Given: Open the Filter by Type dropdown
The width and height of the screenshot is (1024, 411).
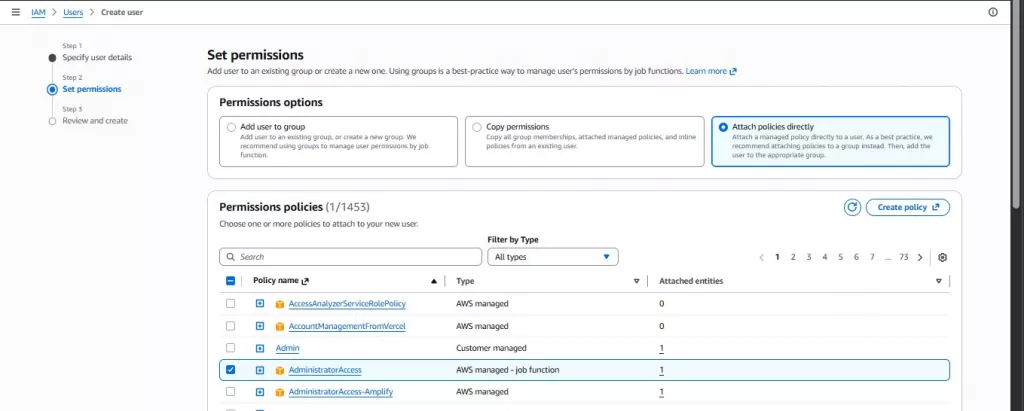Looking at the screenshot, I should pyautogui.click(x=552, y=257).
